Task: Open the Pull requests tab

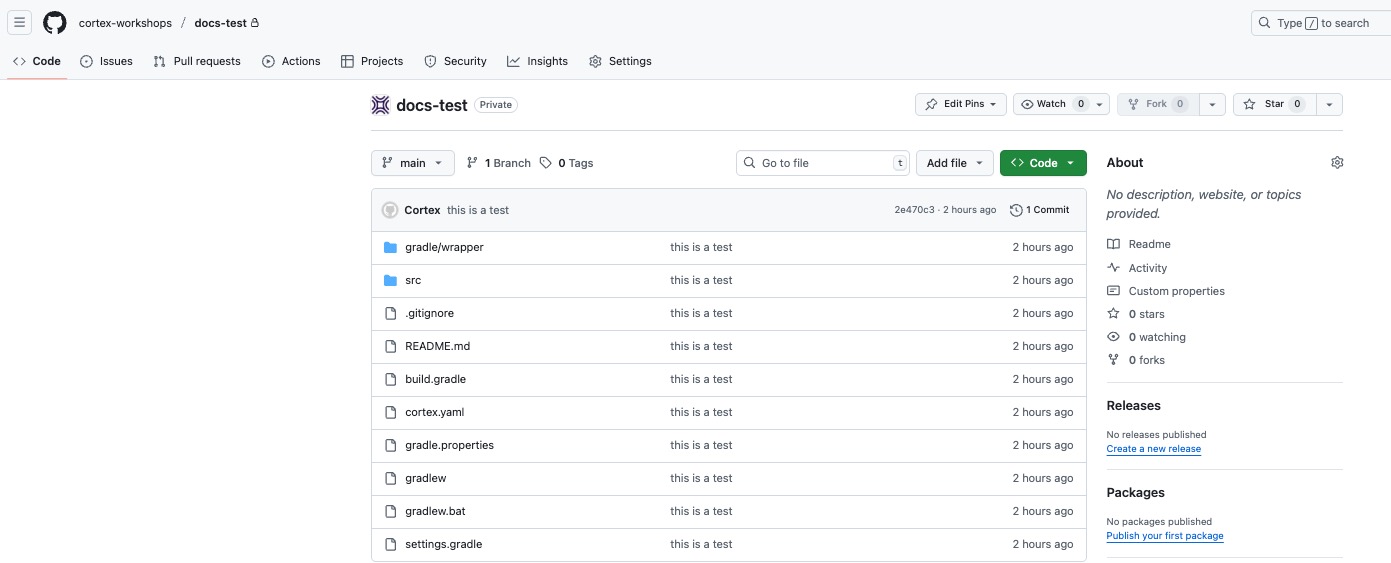Action: tap(197, 61)
